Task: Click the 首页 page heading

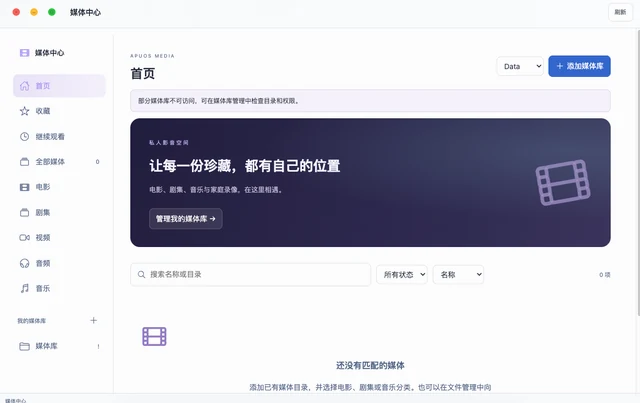Action: coord(142,73)
